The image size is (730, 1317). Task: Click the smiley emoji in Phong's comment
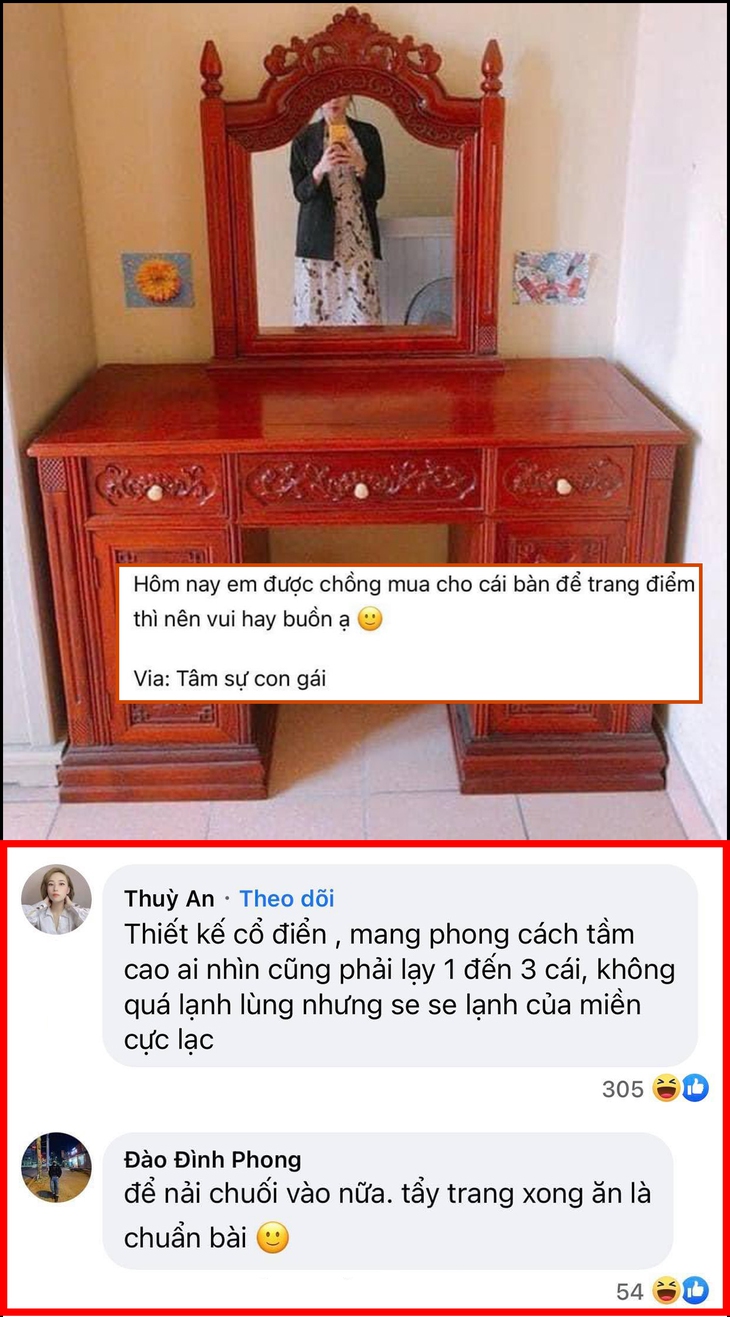click(x=273, y=1238)
